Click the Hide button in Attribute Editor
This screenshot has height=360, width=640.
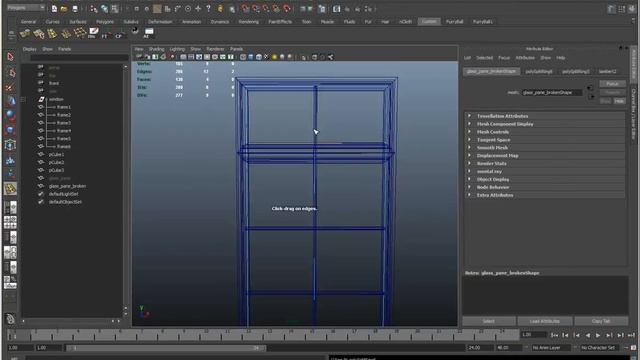click(x=619, y=101)
